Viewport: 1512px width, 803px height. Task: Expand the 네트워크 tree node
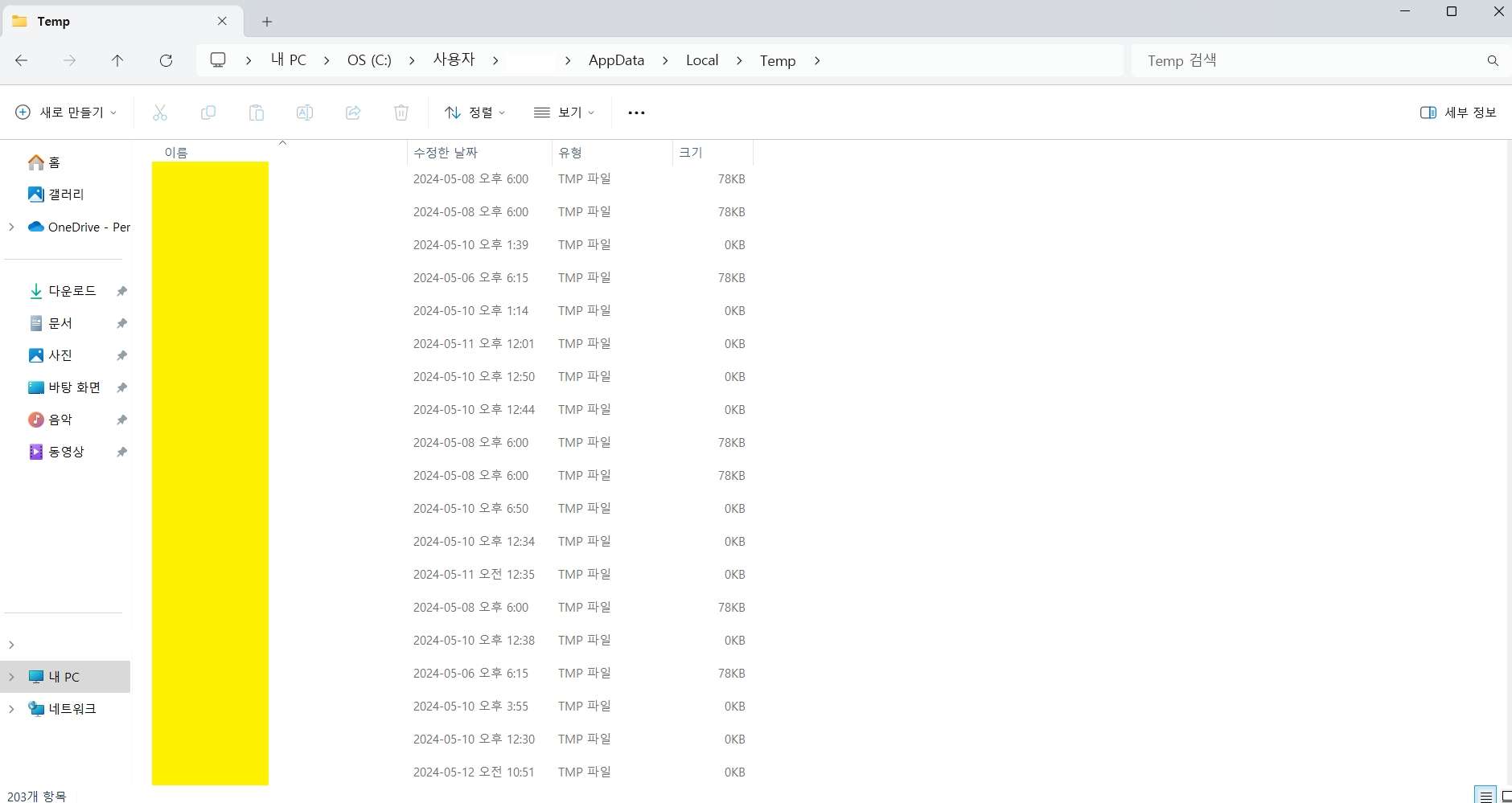pyautogui.click(x=11, y=709)
